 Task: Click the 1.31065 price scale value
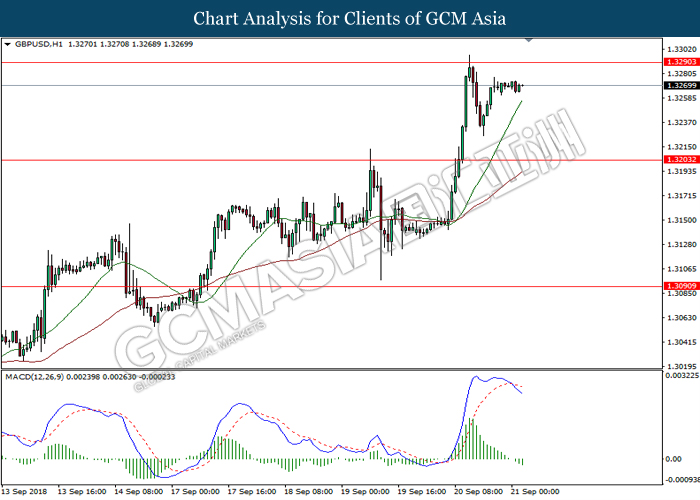pyautogui.click(x=681, y=269)
